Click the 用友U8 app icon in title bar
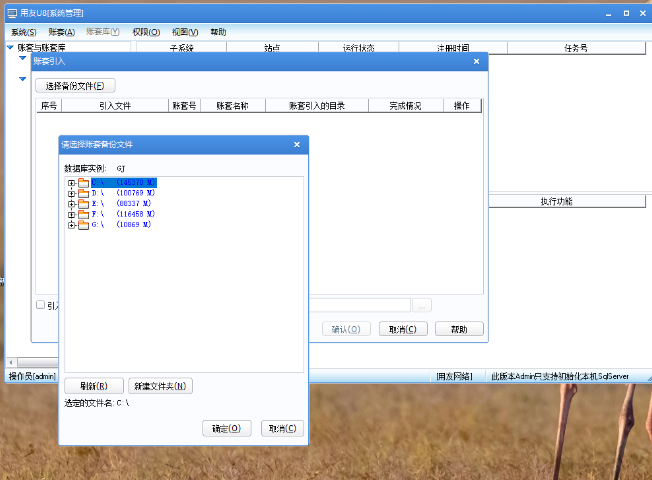This screenshot has height=480, width=652. pos(11,15)
